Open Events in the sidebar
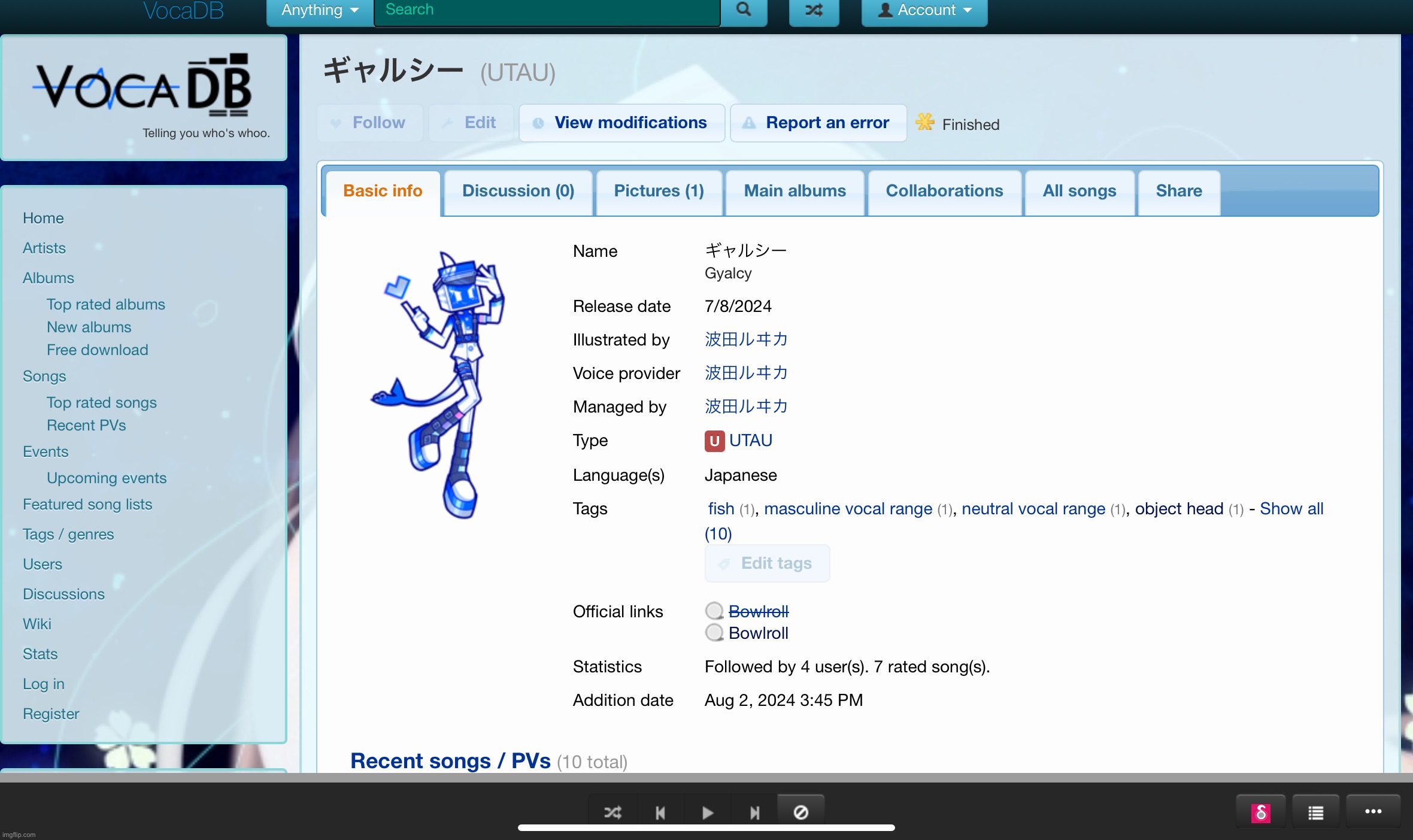Screen dimensions: 1413x840 coord(46,451)
